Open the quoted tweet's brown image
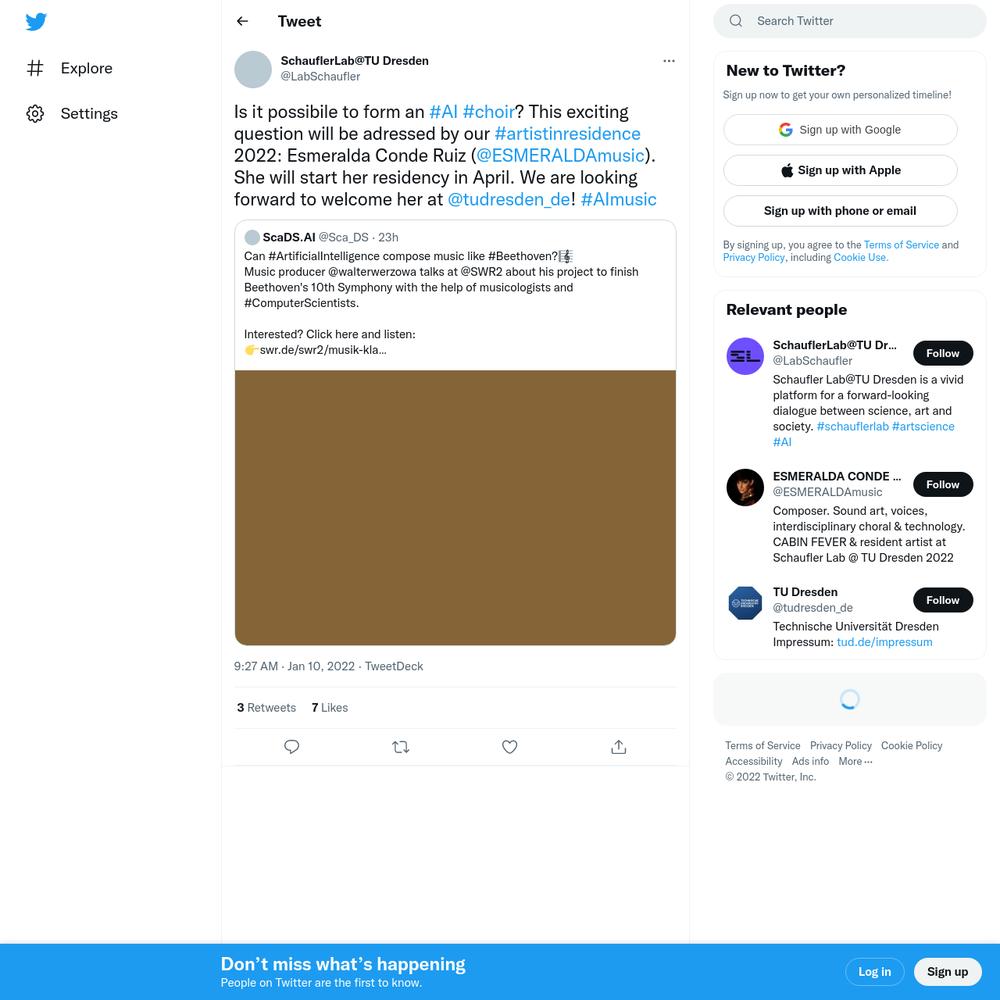 [455, 508]
